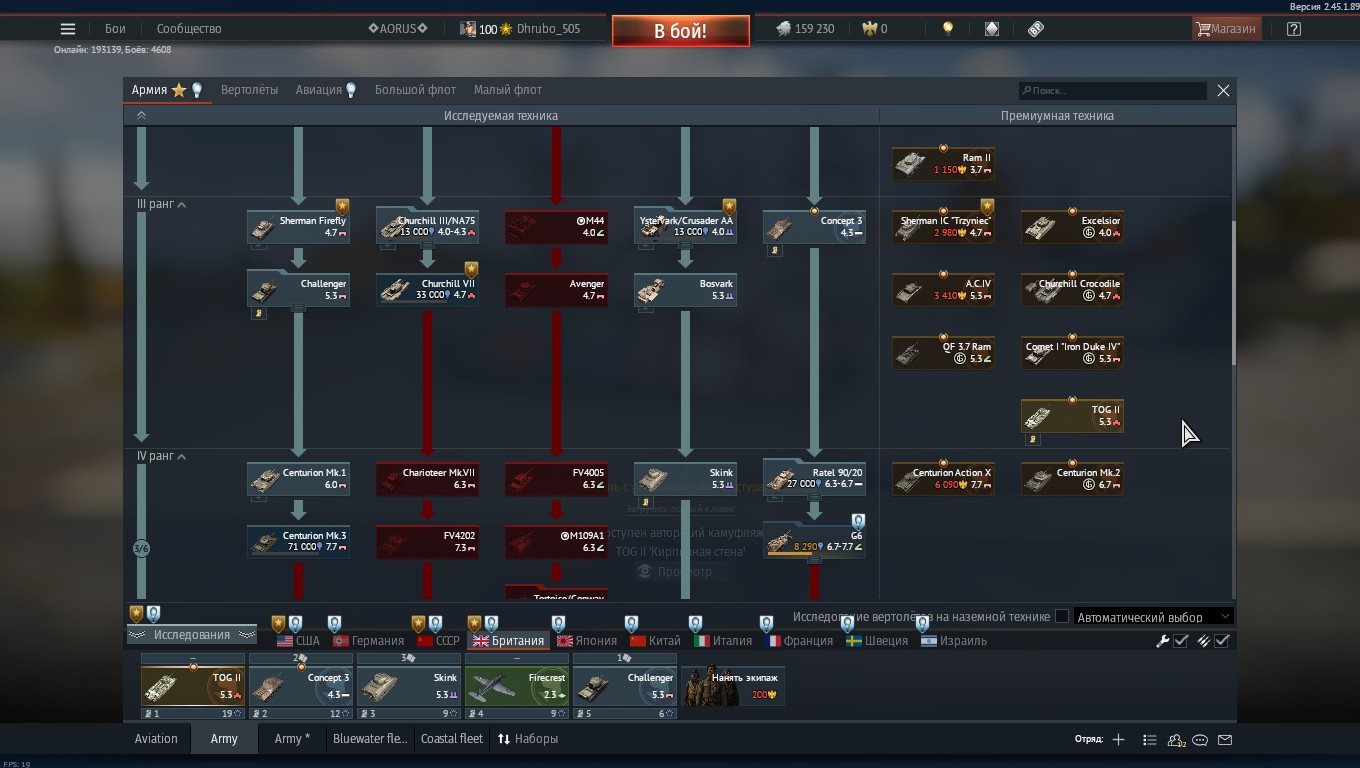
Task: Select the Comet I "Iron Duke IV" premium card
Action: [1072, 353]
